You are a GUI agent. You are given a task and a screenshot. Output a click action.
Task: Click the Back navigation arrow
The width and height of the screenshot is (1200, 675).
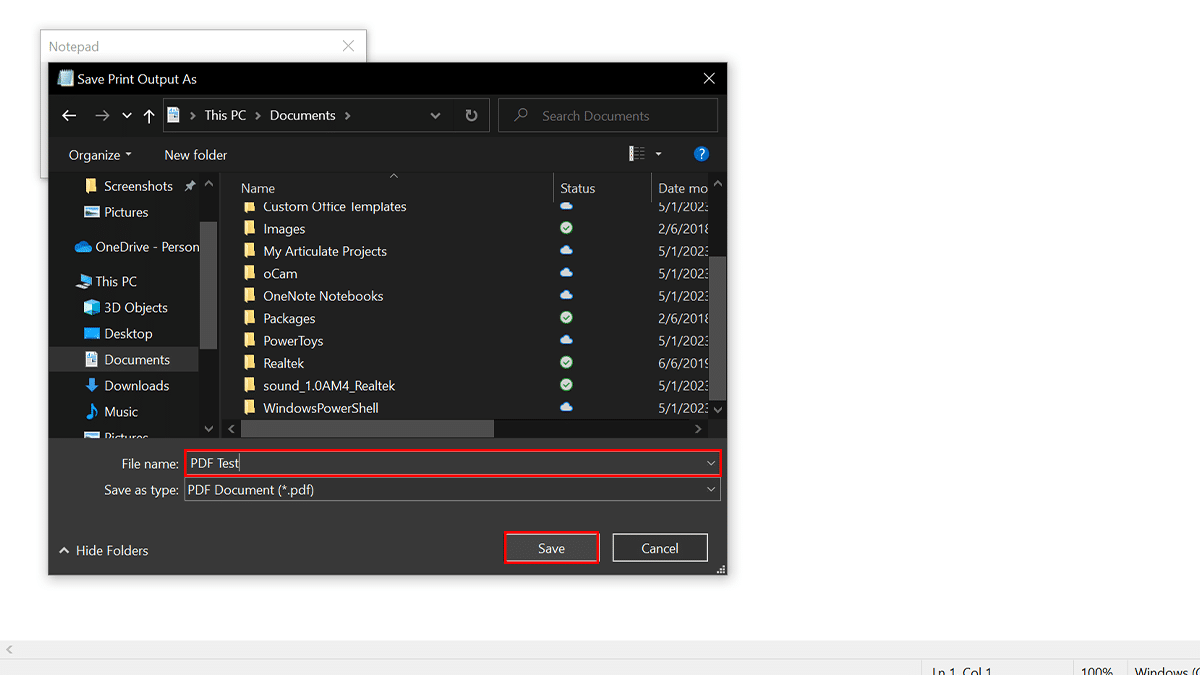(x=69, y=116)
